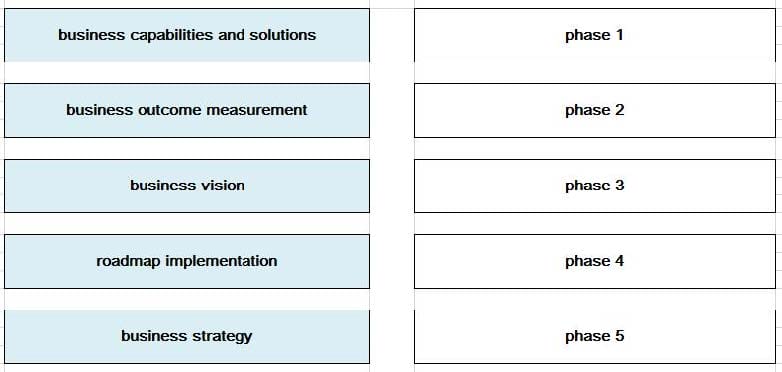The height and width of the screenshot is (372, 782).
Task: Click the 'business outcome measurement' text
Action: 187,110
